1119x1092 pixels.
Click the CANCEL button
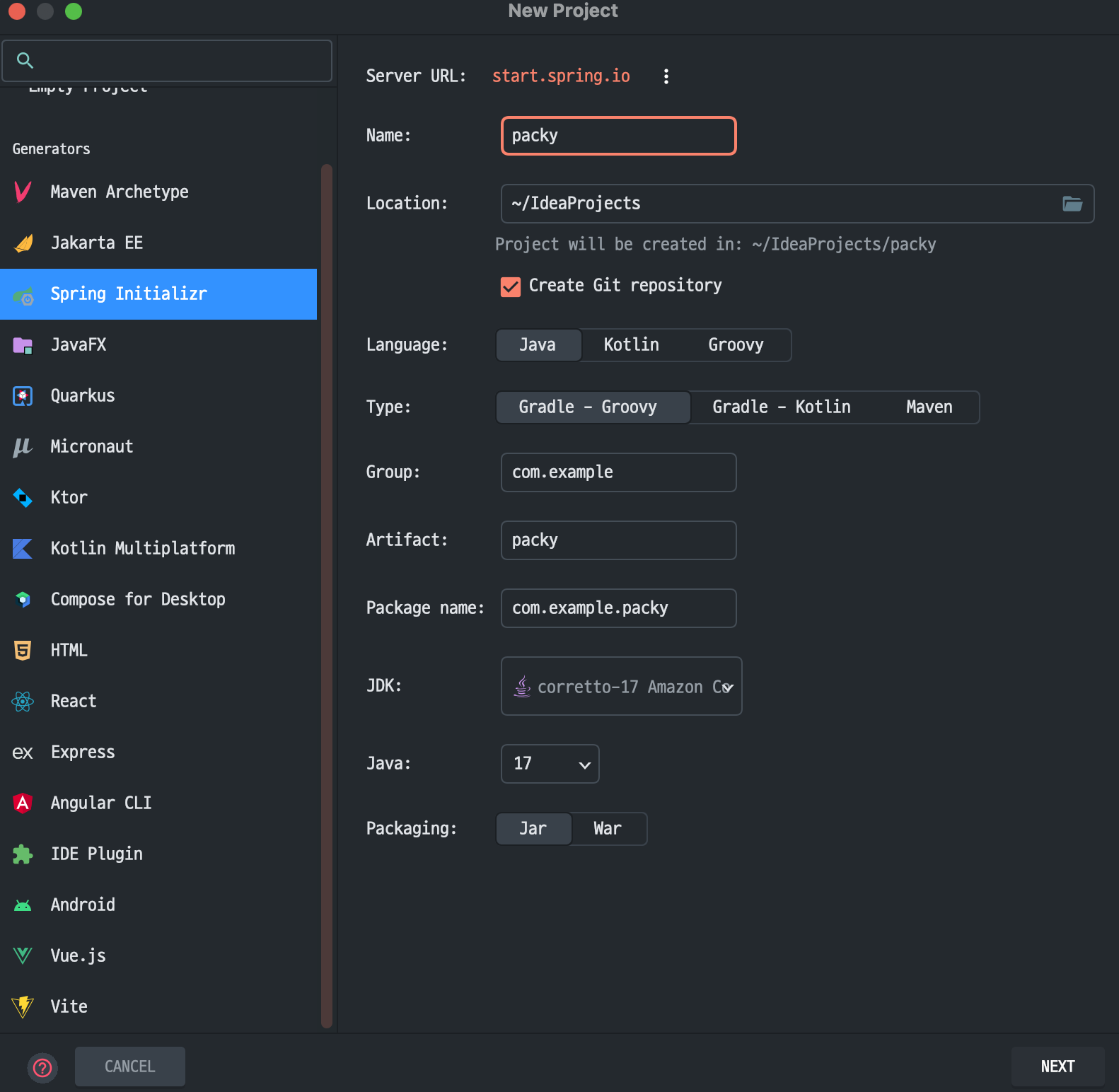pos(130,1067)
